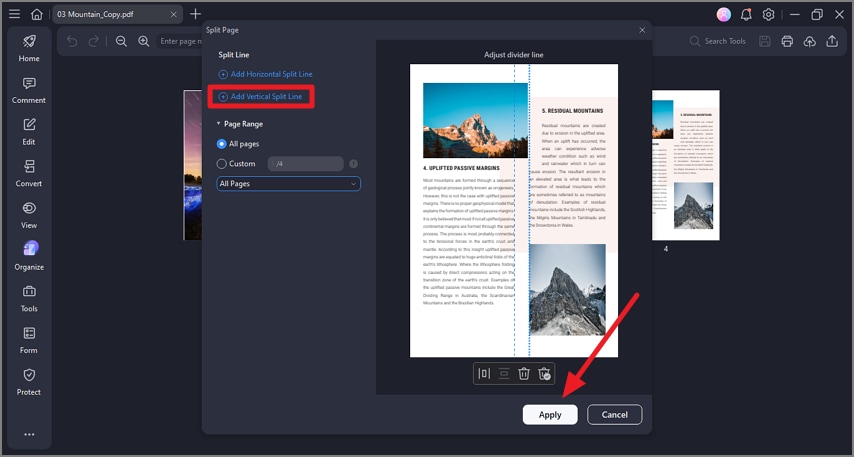Viewport: 854px width, 457px height.
Task: Open the Comment tools
Action: [29, 90]
